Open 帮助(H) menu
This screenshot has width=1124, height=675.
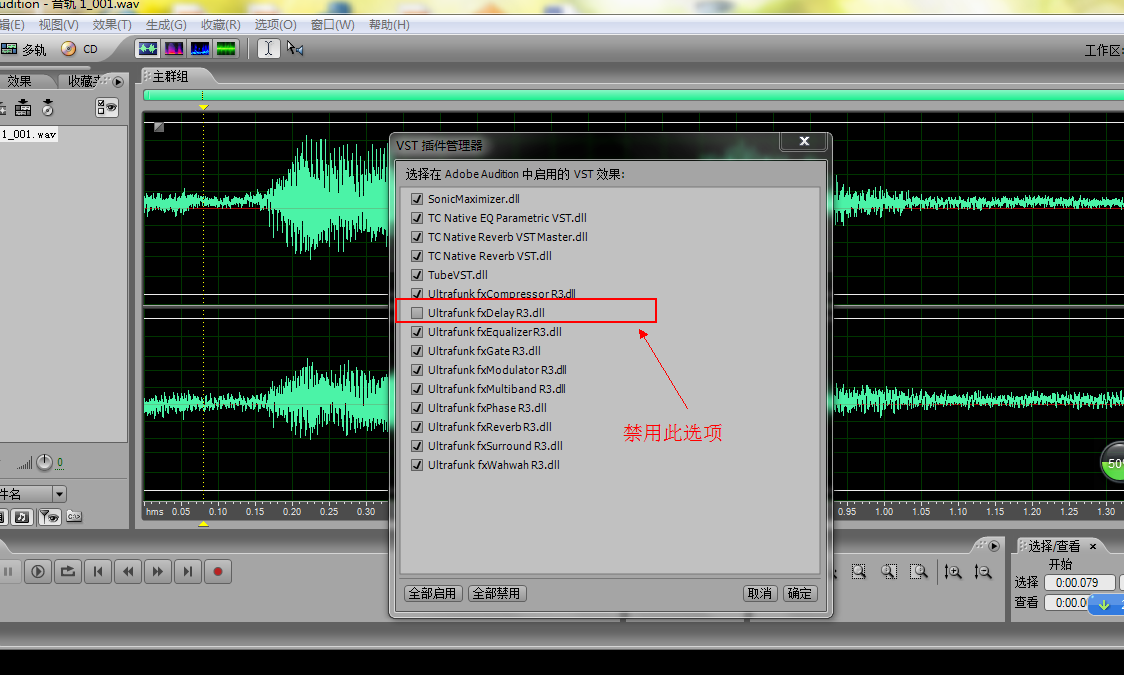(x=389, y=24)
